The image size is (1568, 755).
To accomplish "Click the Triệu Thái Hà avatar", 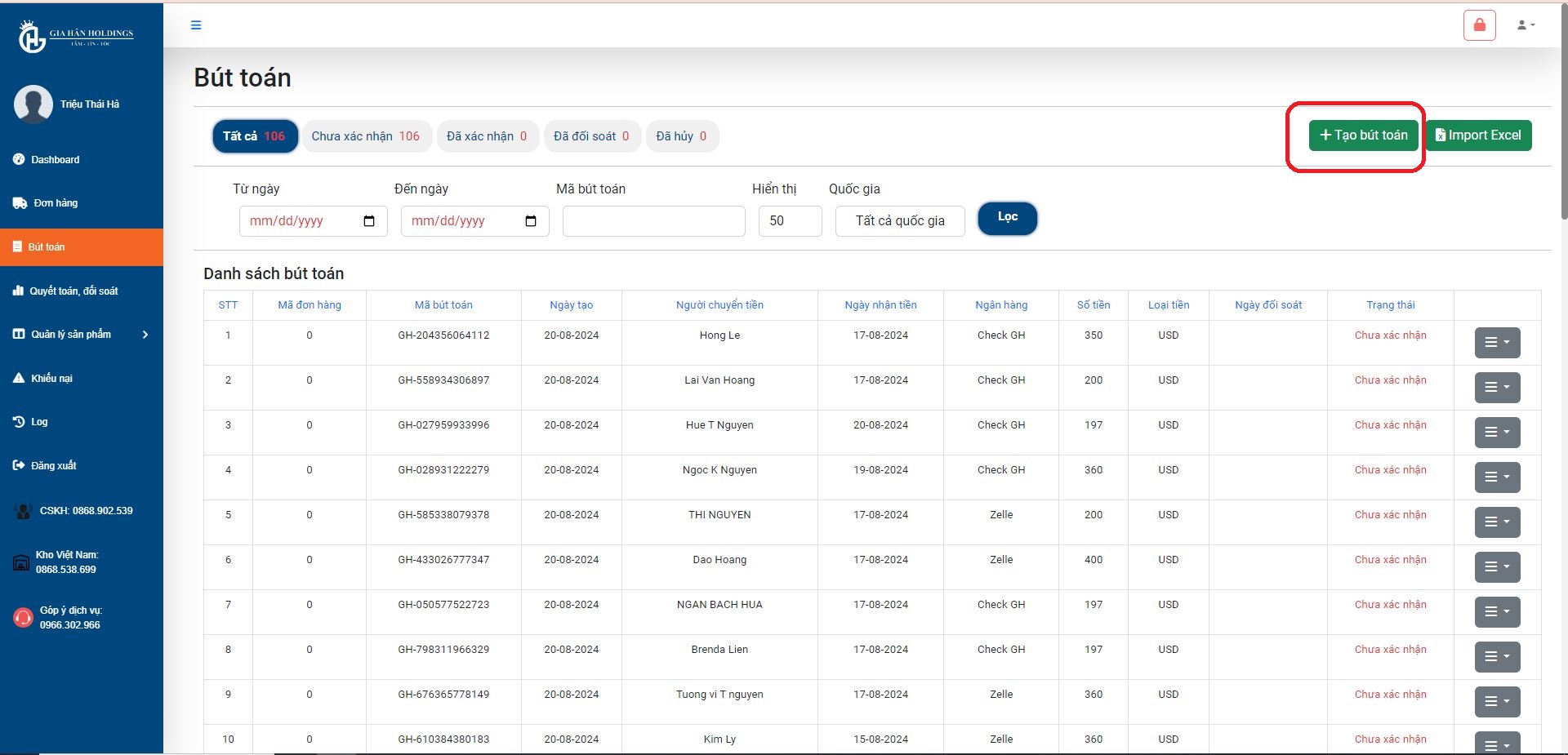I will tap(33, 104).
